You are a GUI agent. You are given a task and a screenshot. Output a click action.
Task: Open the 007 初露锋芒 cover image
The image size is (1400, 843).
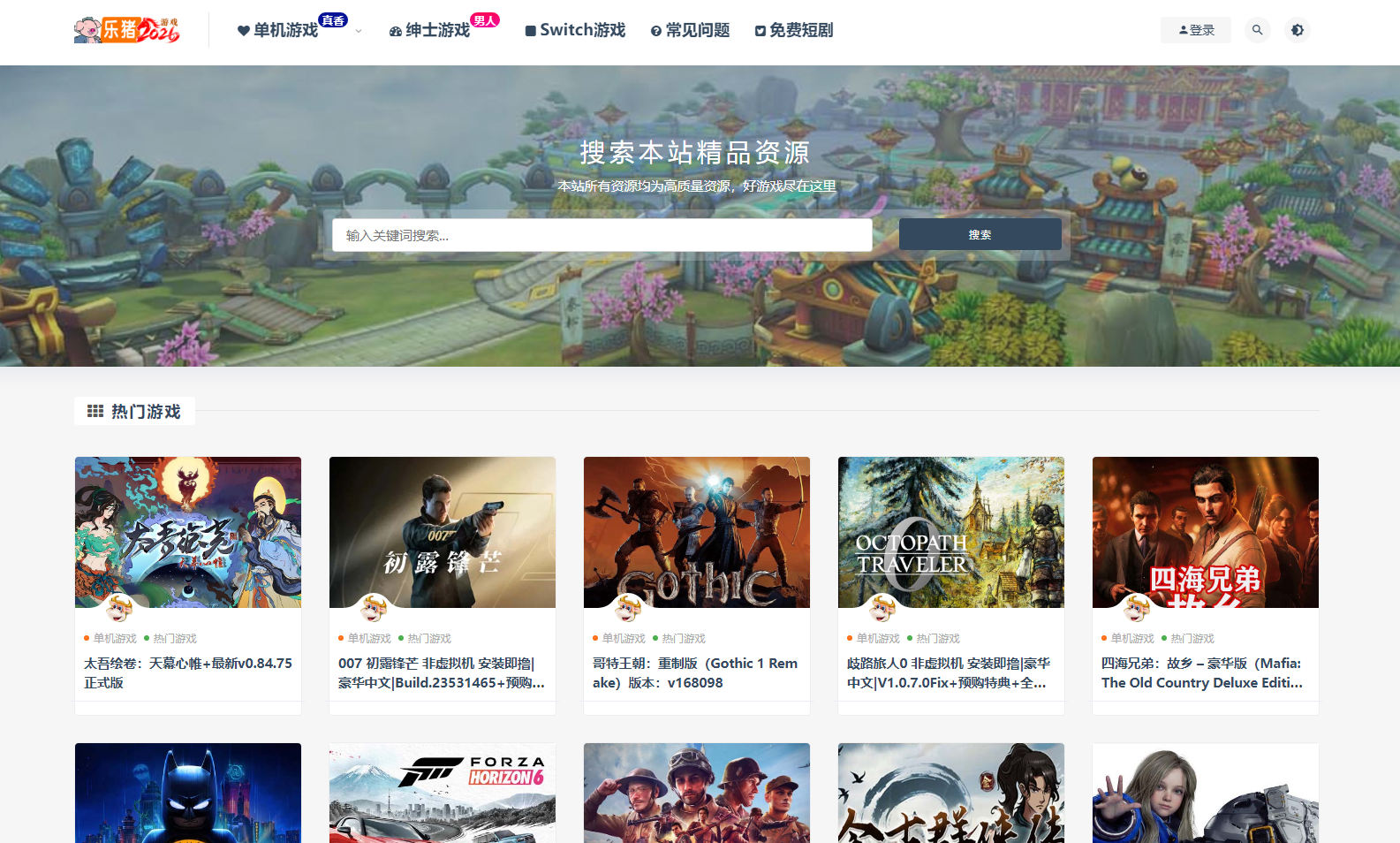tap(443, 532)
